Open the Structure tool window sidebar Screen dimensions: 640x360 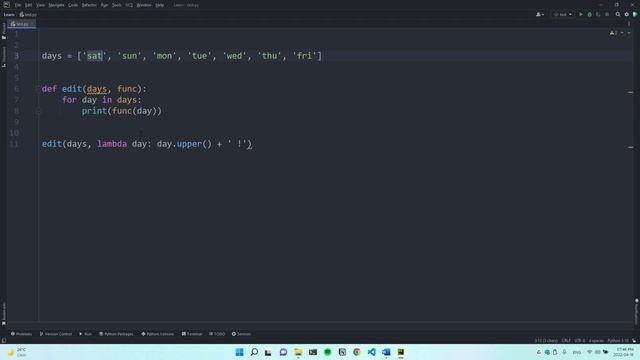[4, 57]
